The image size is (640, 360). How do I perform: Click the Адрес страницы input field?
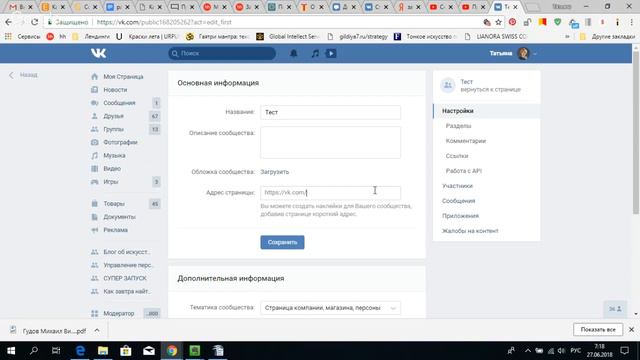coord(331,193)
